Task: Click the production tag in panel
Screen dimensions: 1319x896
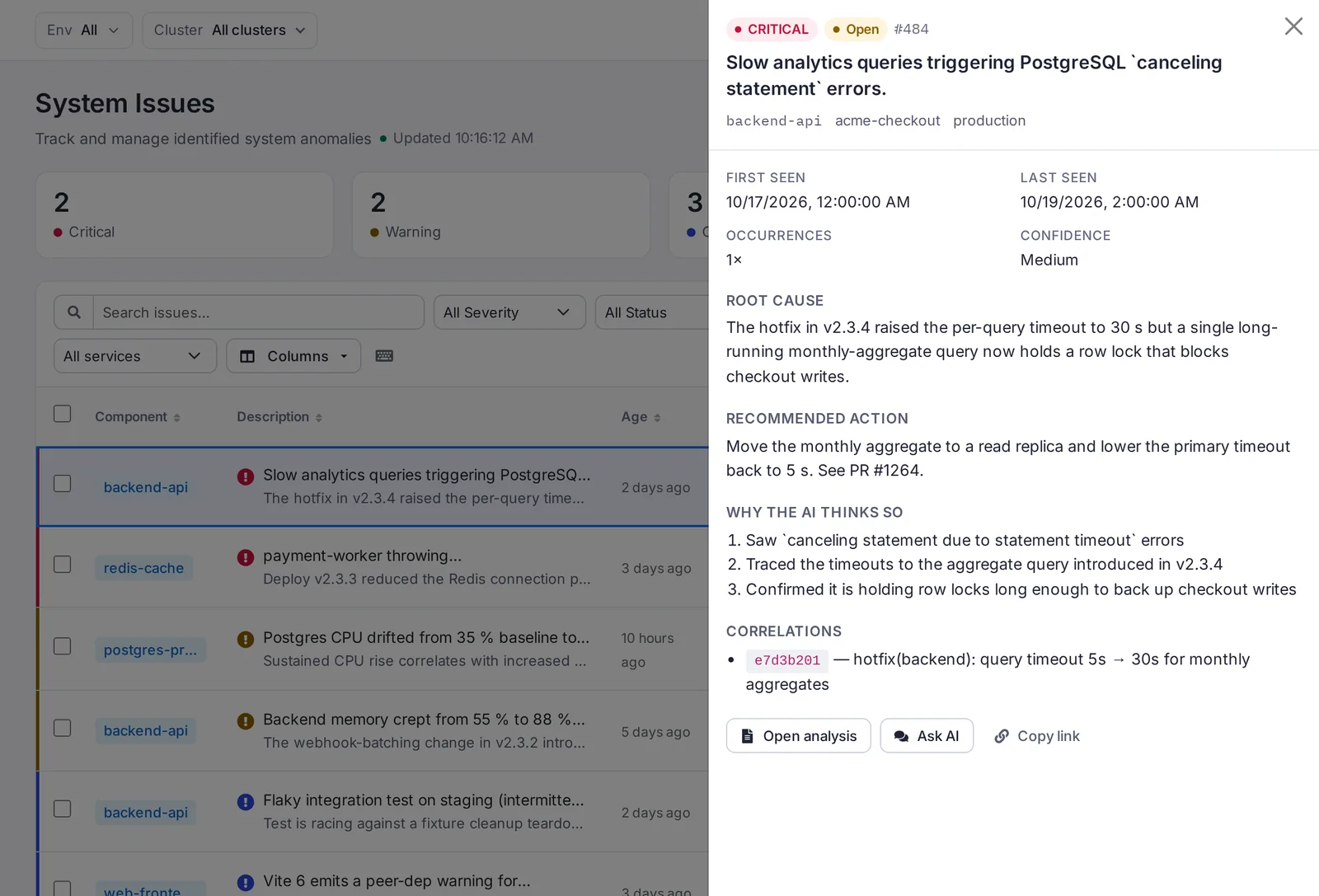Action: 989,120
